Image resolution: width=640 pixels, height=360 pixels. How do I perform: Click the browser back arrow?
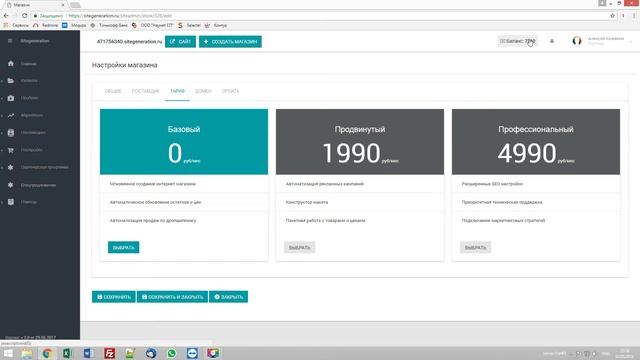[x=6, y=16]
